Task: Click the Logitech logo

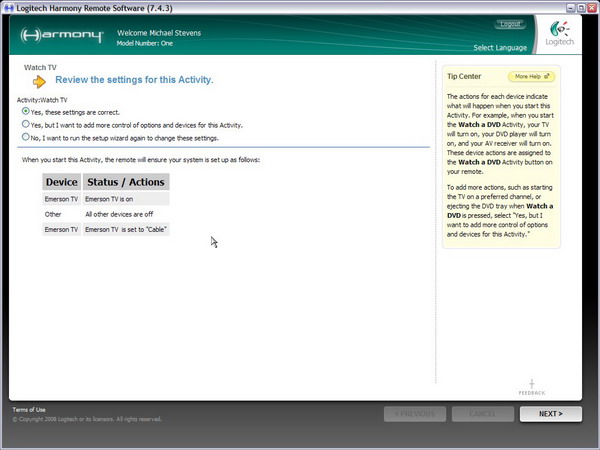Action: click(x=559, y=34)
